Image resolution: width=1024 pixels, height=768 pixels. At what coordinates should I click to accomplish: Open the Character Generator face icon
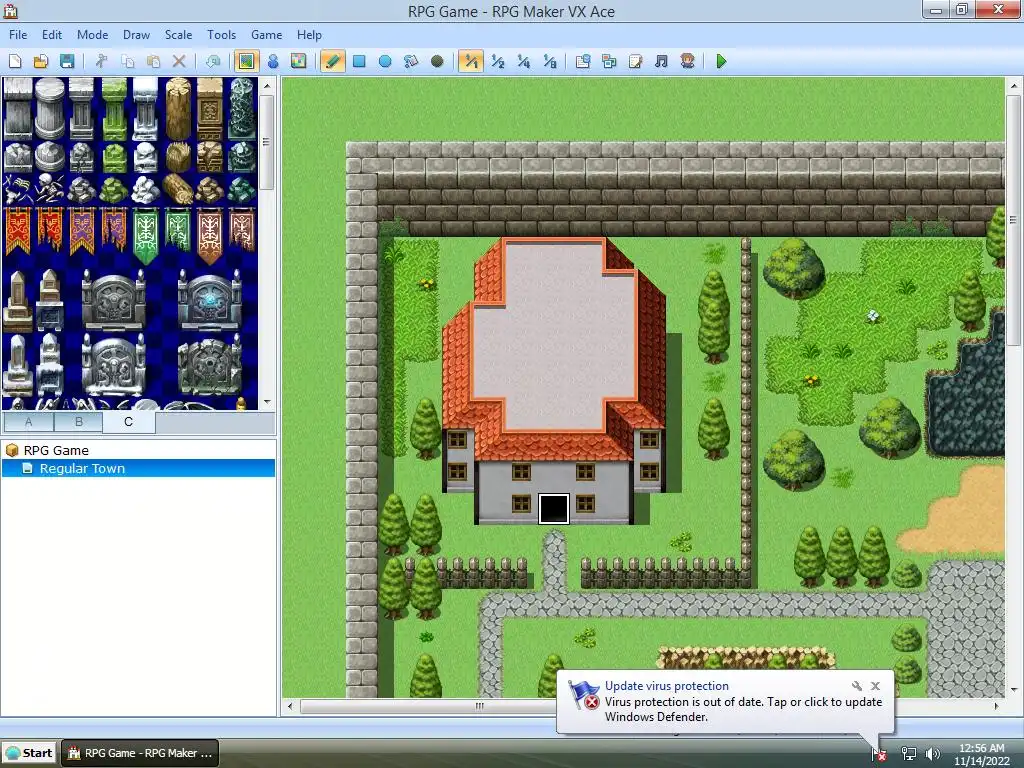688,61
